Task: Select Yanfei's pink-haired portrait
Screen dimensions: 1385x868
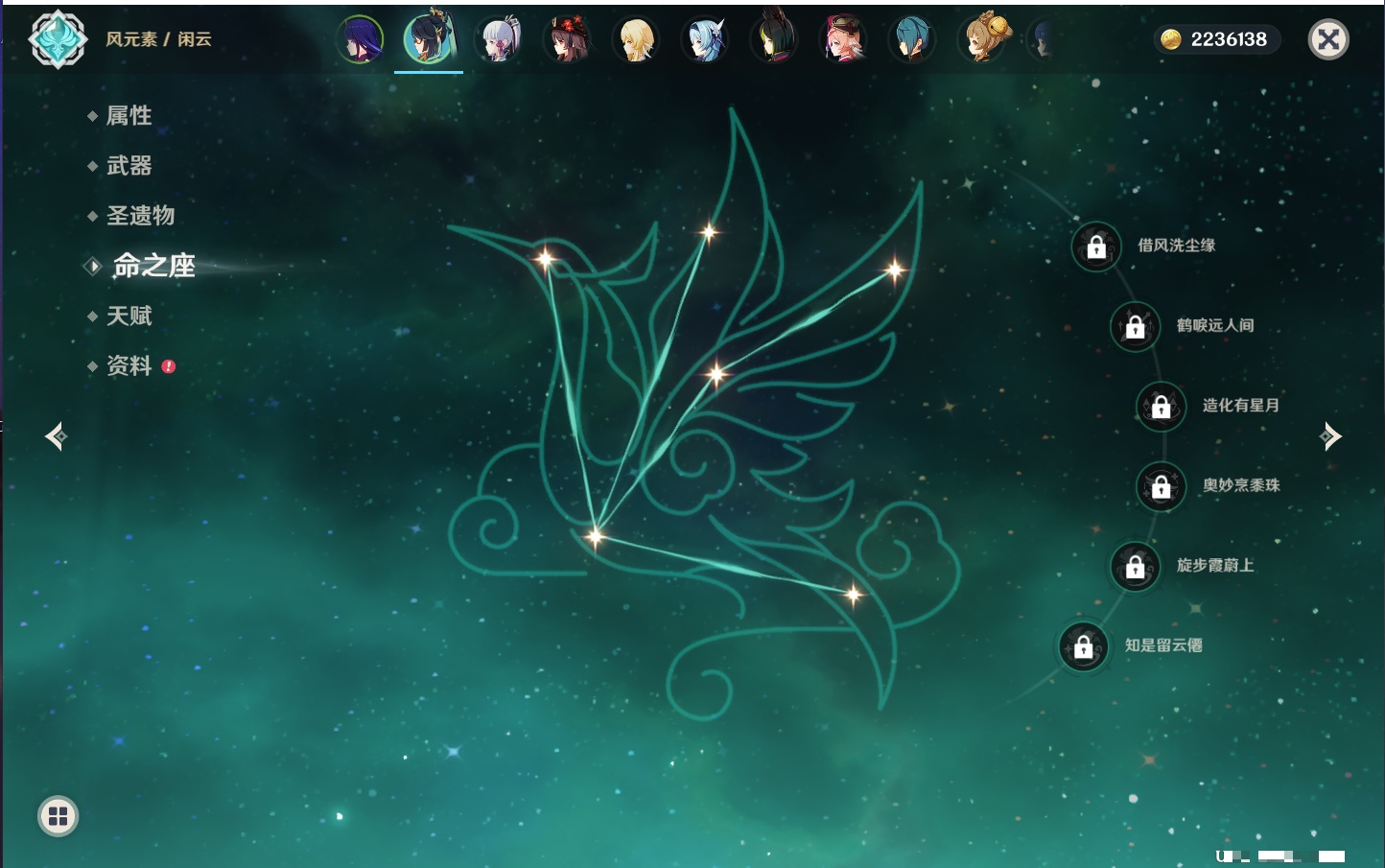Action: tap(843, 40)
